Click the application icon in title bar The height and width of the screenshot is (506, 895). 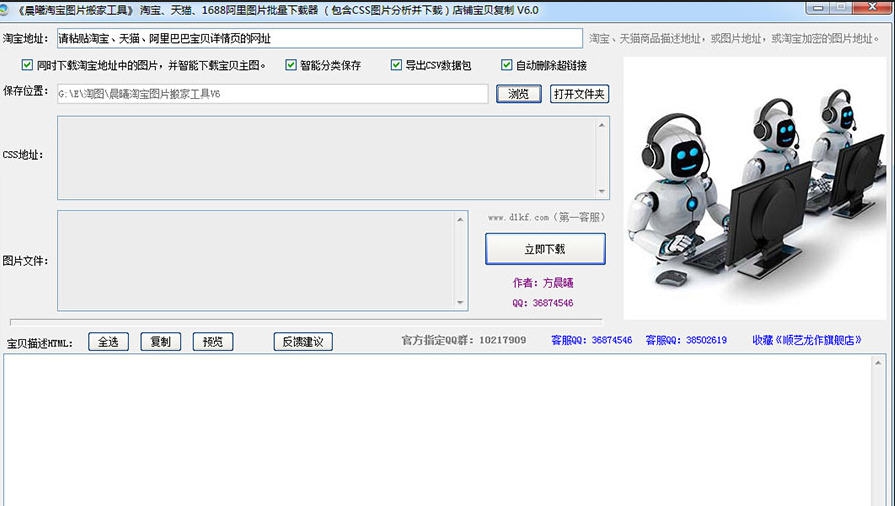click(5, 10)
